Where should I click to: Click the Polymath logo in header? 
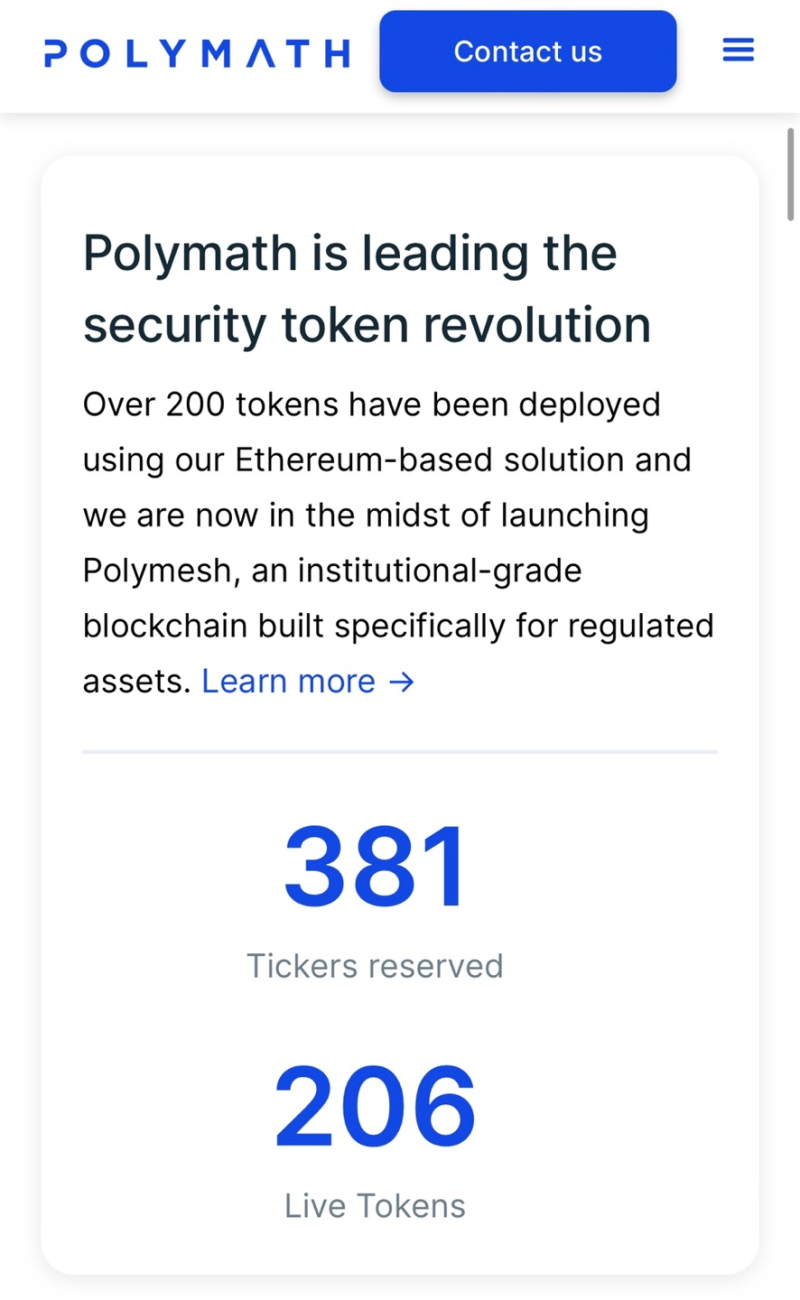point(197,53)
